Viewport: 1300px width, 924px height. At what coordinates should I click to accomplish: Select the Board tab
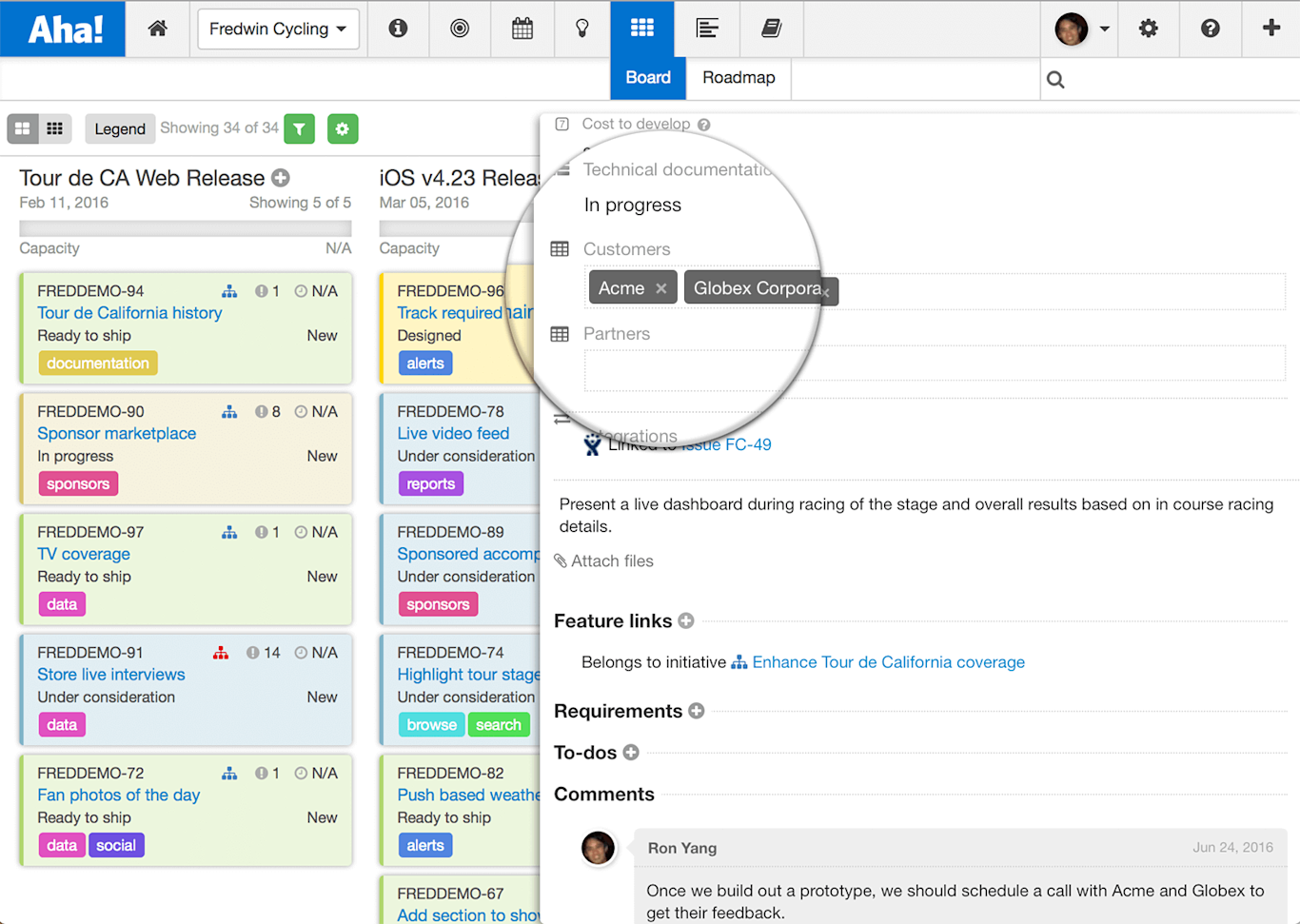(x=648, y=77)
